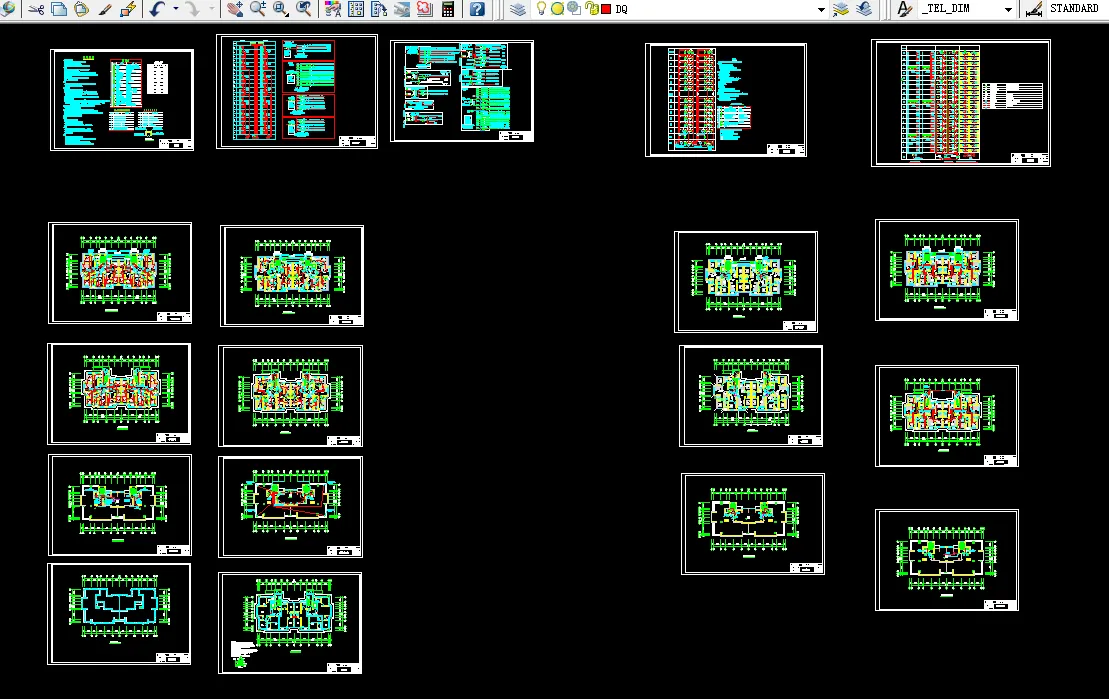Click the Copy icon in the toolbar
Screen dimensions: 1109x699
[x=59, y=9]
